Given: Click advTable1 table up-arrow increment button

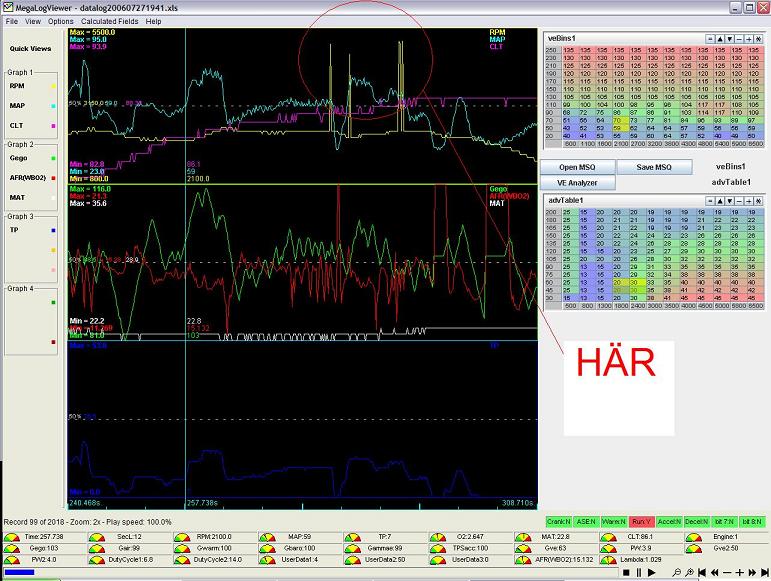Looking at the screenshot, I should (x=720, y=201).
